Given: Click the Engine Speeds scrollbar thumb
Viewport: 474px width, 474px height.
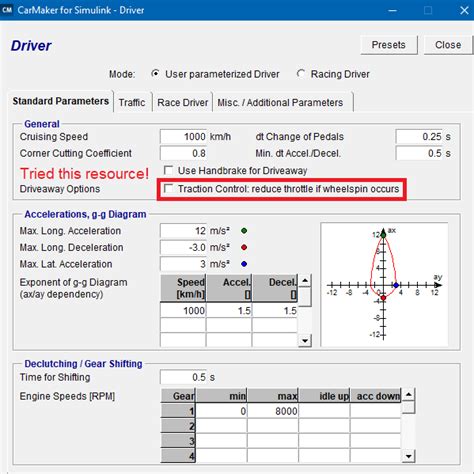Looking at the screenshot, I should [408, 407].
